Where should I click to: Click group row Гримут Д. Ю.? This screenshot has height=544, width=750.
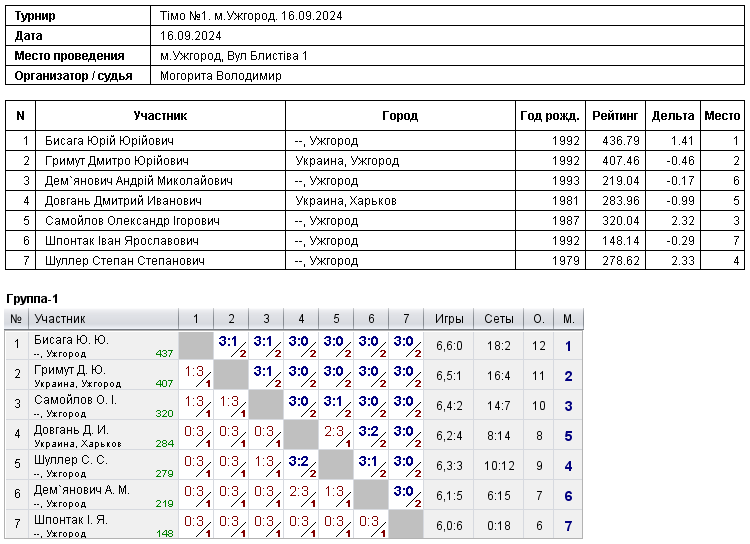[x=294, y=376]
